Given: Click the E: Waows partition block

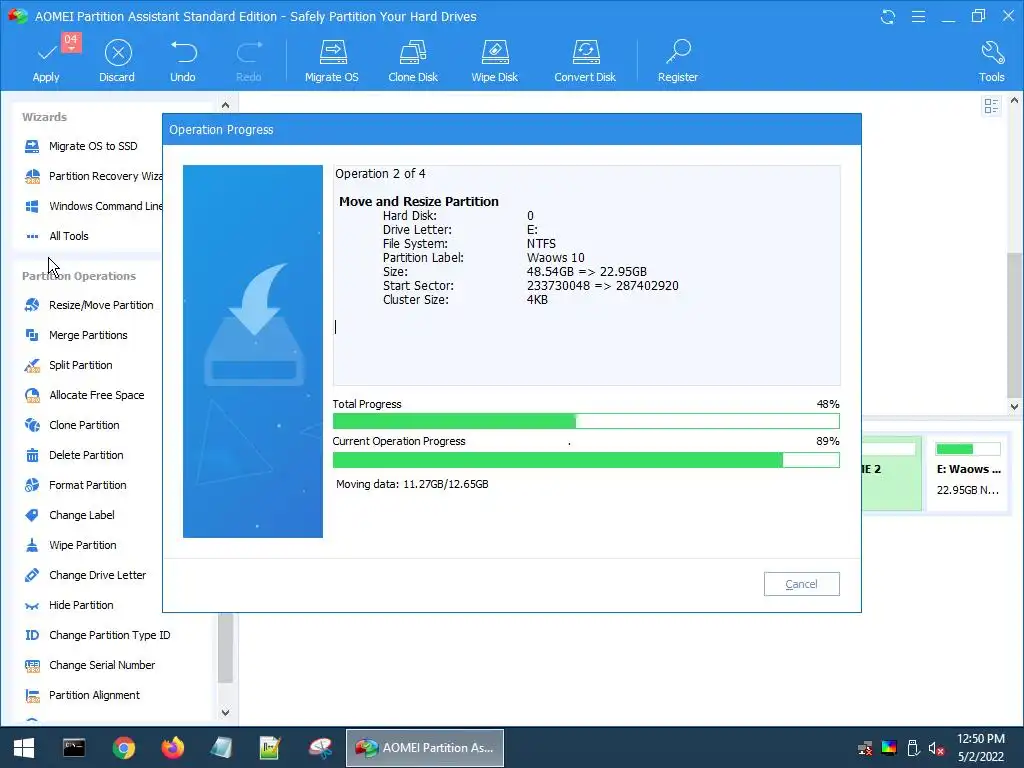Looking at the screenshot, I should click(x=968, y=473).
